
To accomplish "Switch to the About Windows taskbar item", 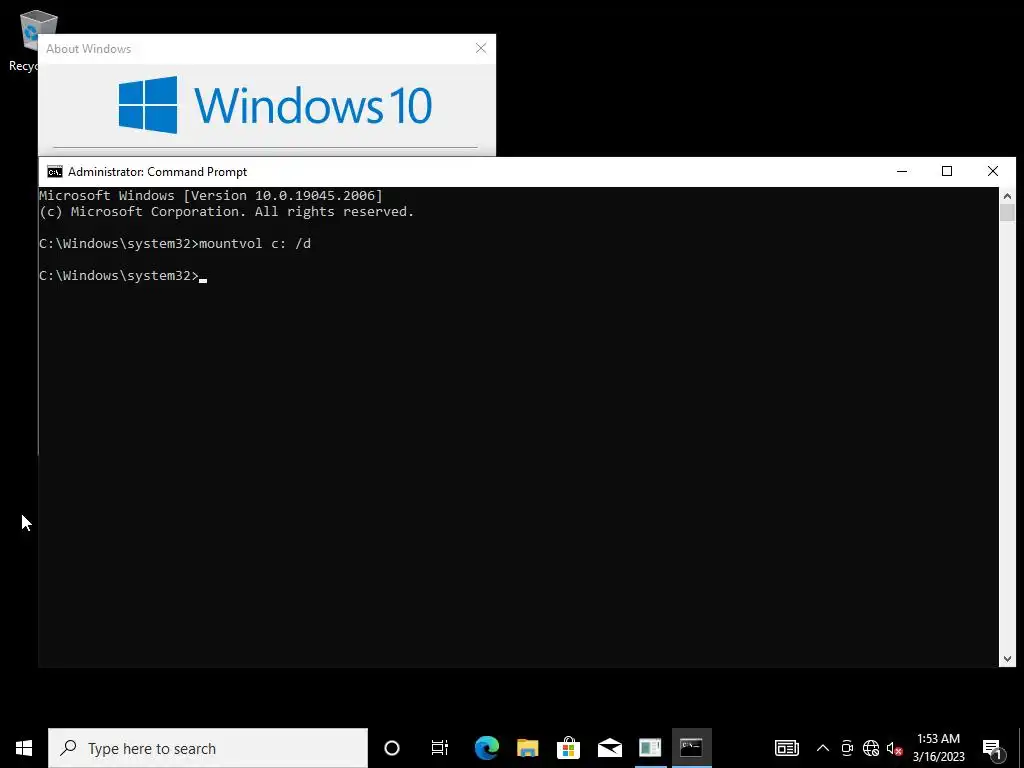I will coord(650,748).
